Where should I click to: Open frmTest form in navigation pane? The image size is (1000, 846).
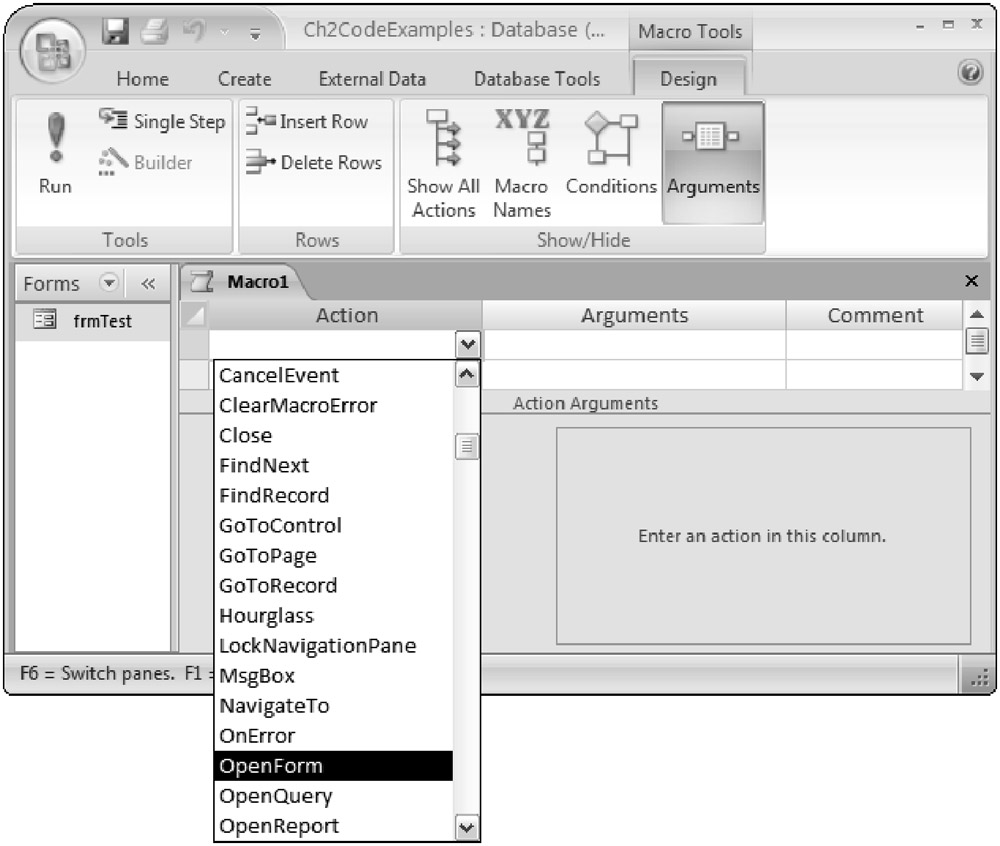pos(101,321)
